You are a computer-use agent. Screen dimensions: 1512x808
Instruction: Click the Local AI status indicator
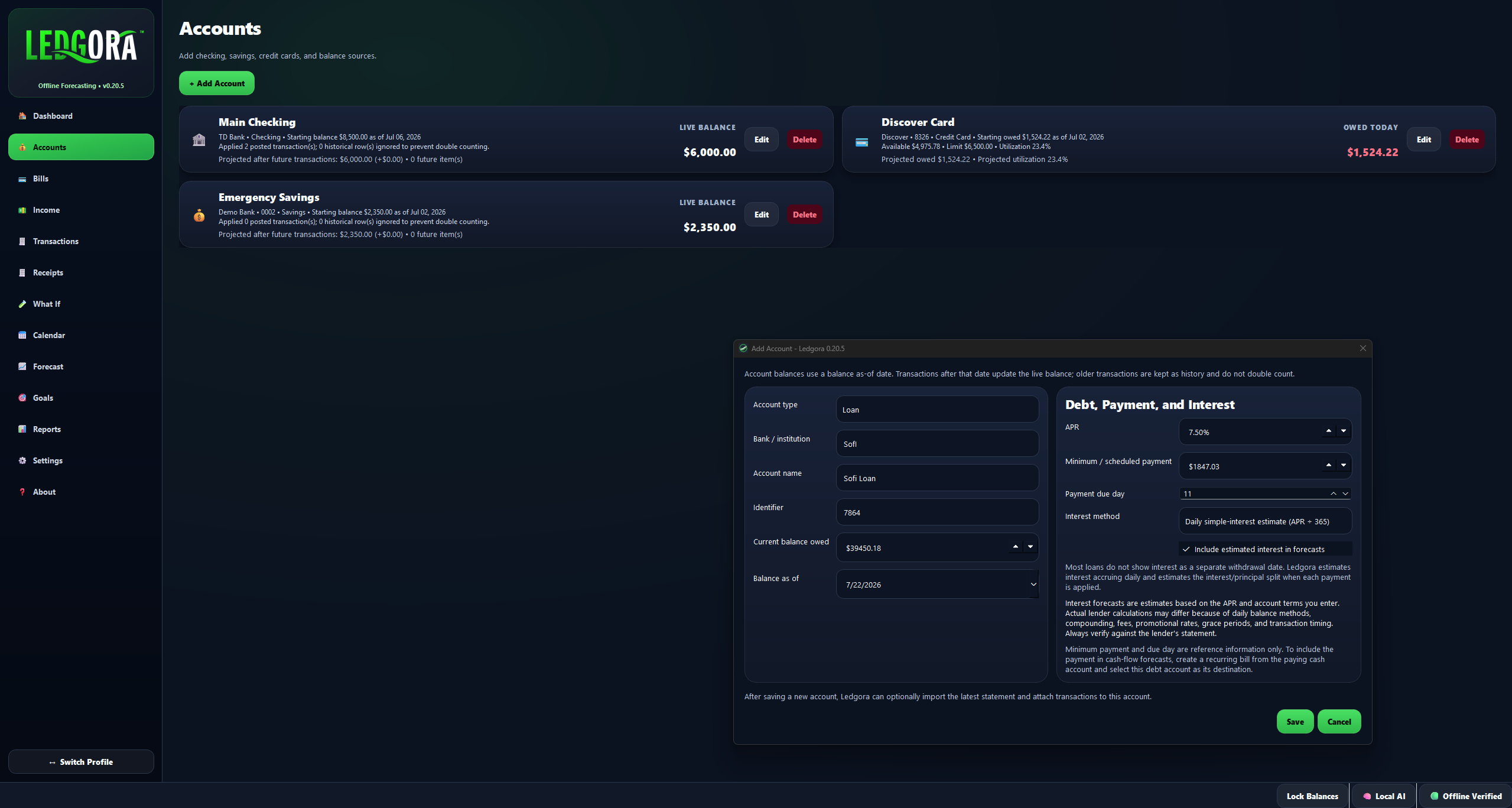[x=1384, y=796]
